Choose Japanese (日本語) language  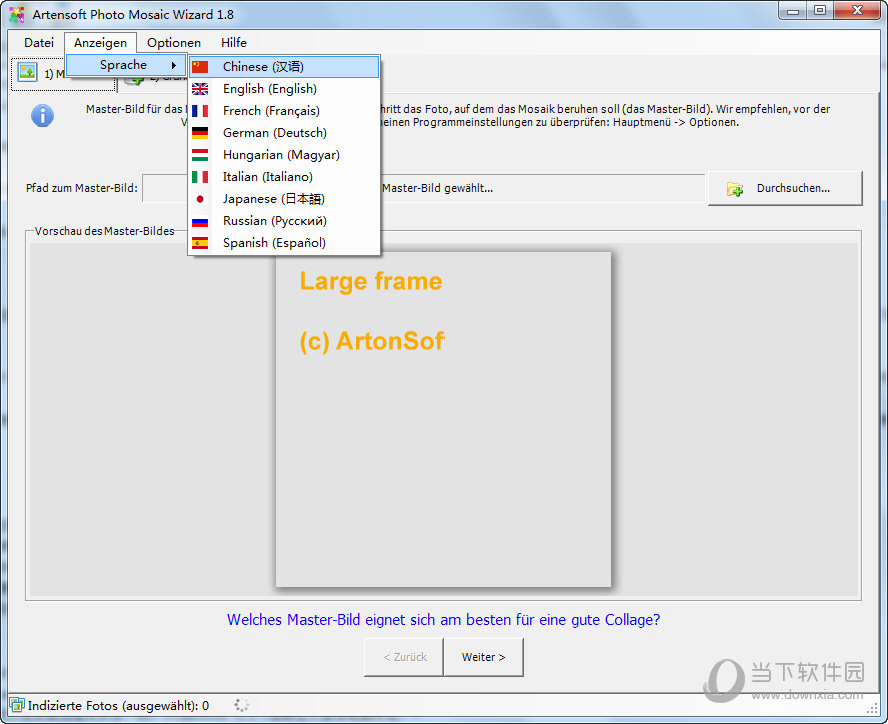click(x=284, y=199)
